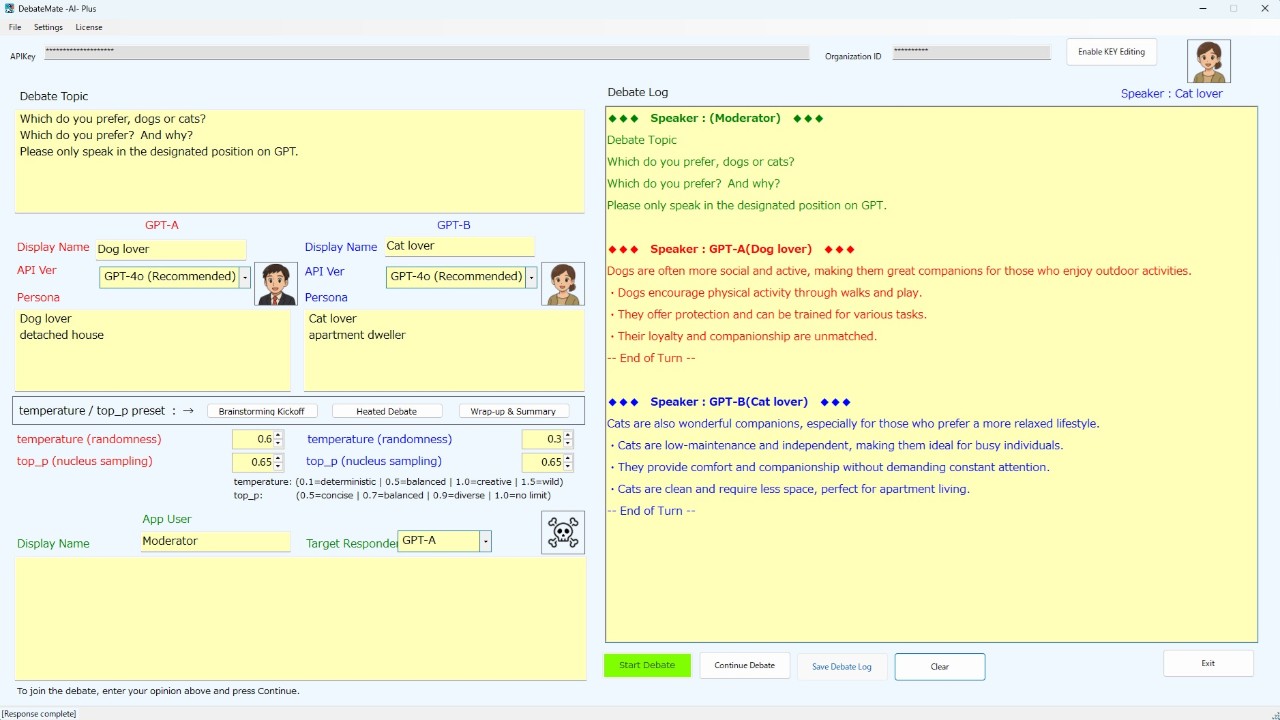Open the License menu
Screen dimensions: 1280x720
pyautogui.click(x=89, y=27)
